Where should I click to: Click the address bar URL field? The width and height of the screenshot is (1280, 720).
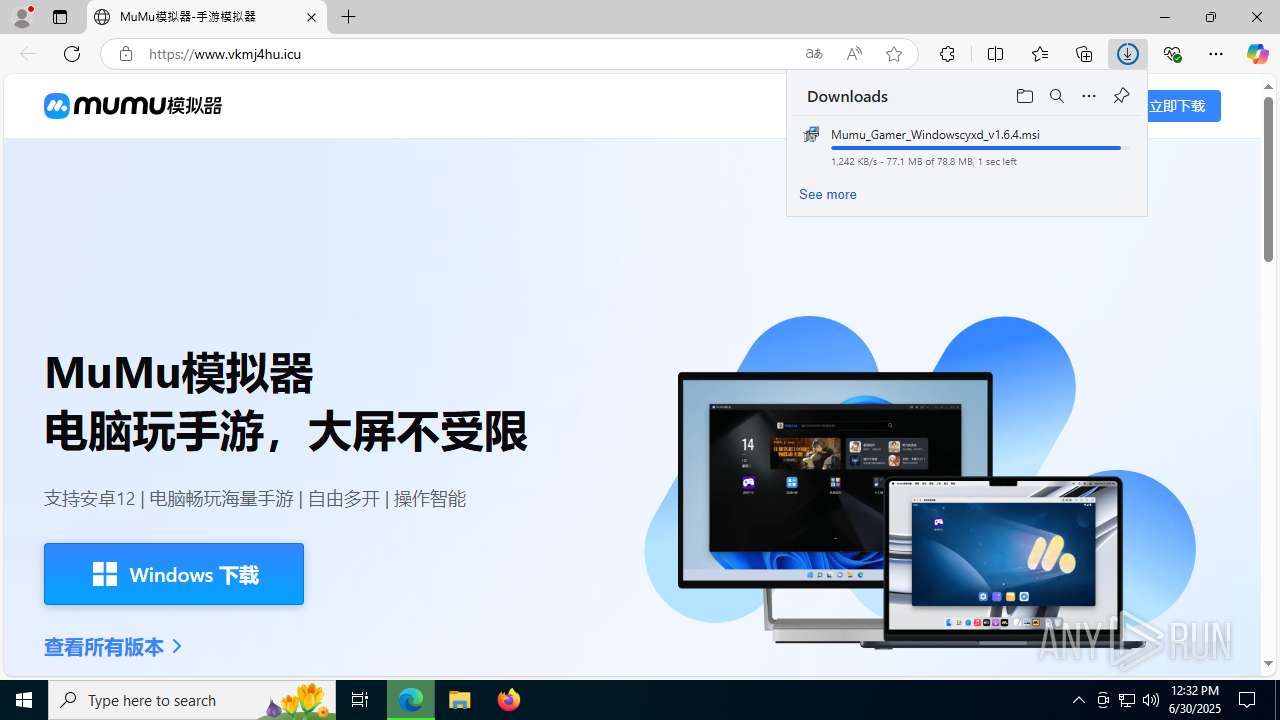coord(470,54)
